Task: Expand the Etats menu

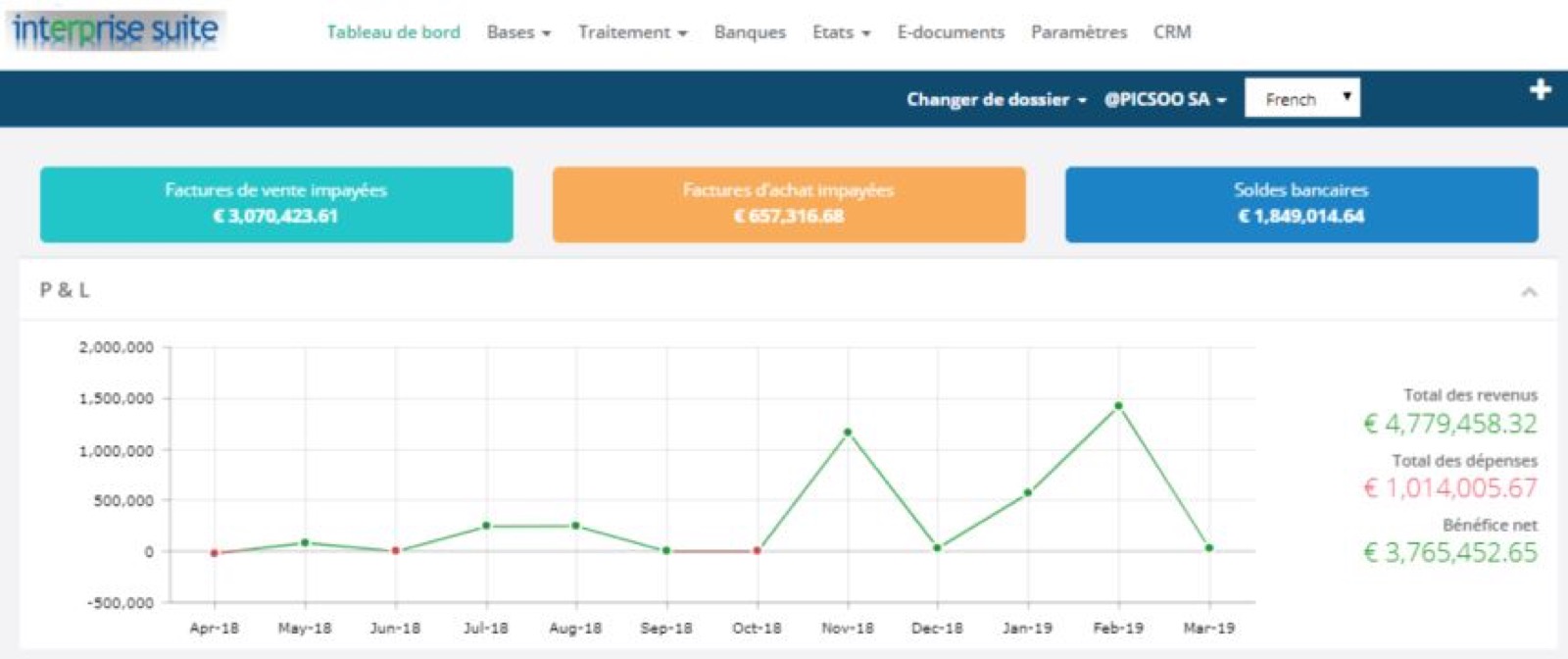Action: click(x=841, y=32)
